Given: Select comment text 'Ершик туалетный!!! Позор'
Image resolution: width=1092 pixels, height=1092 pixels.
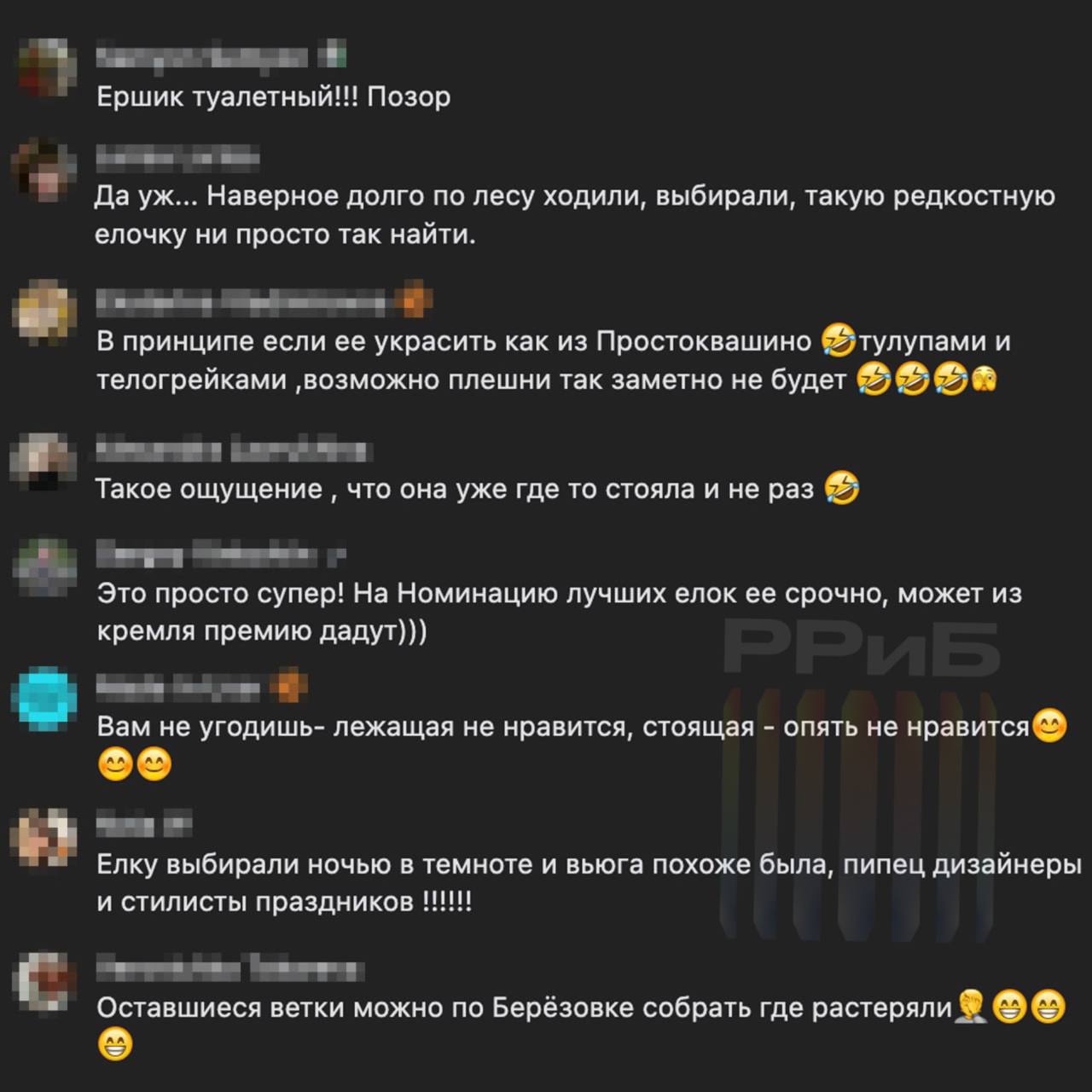Looking at the screenshot, I should click(x=273, y=96).
